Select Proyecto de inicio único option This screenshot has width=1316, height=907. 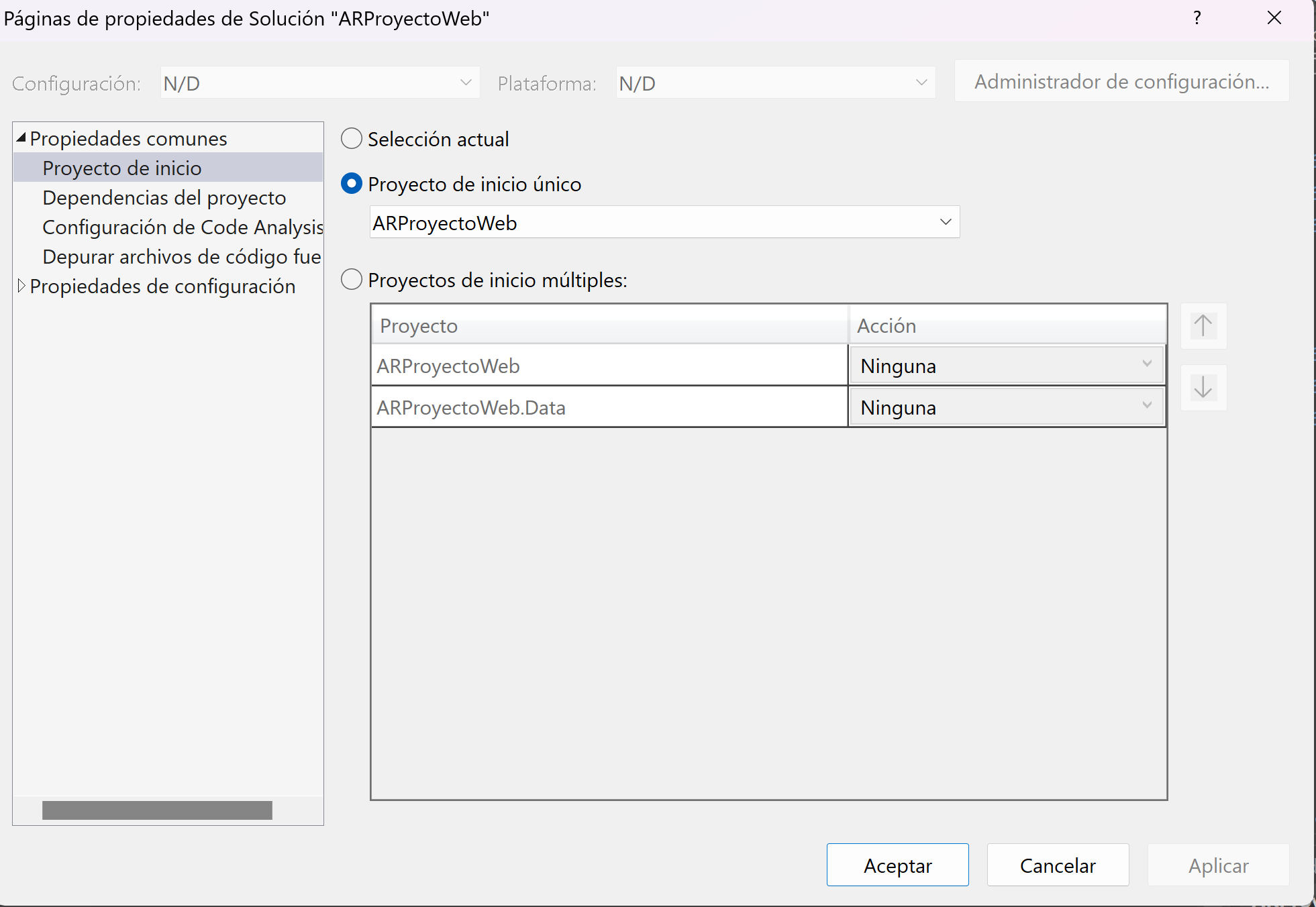click(x=352, y=184)
